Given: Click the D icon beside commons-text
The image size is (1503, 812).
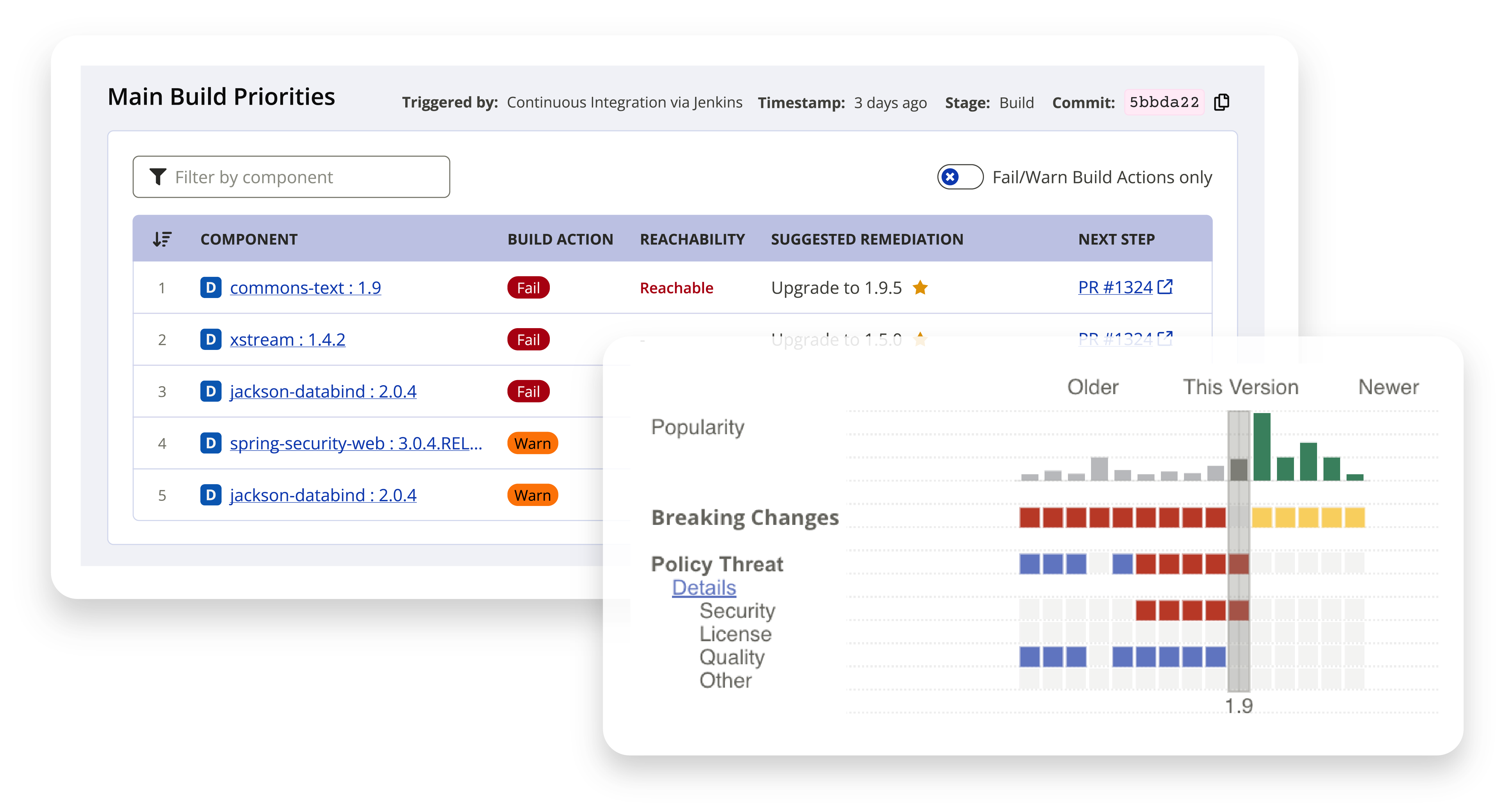Looking at the screenshot, I should coord(211,287).
